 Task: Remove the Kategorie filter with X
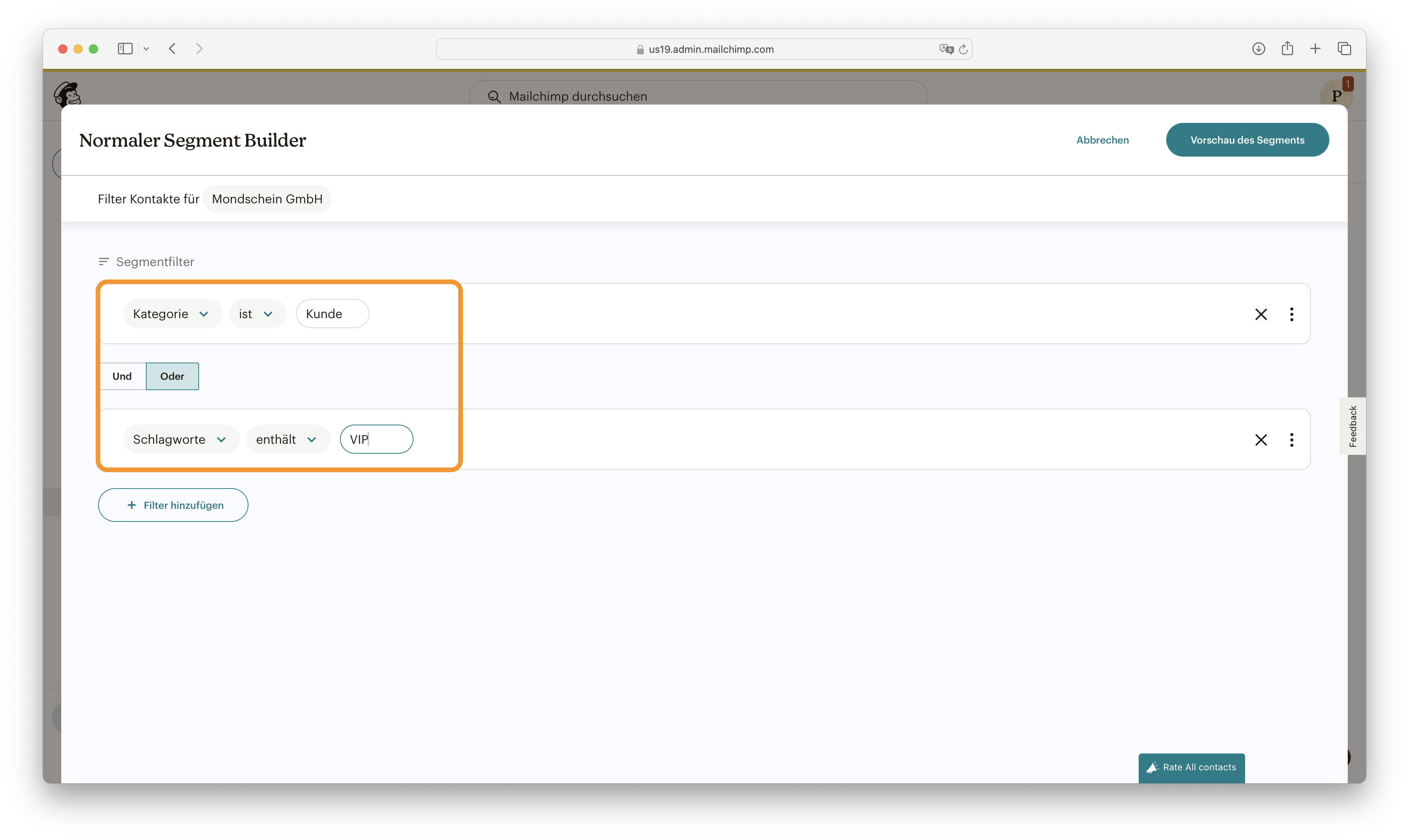(x=1261, y=314)
